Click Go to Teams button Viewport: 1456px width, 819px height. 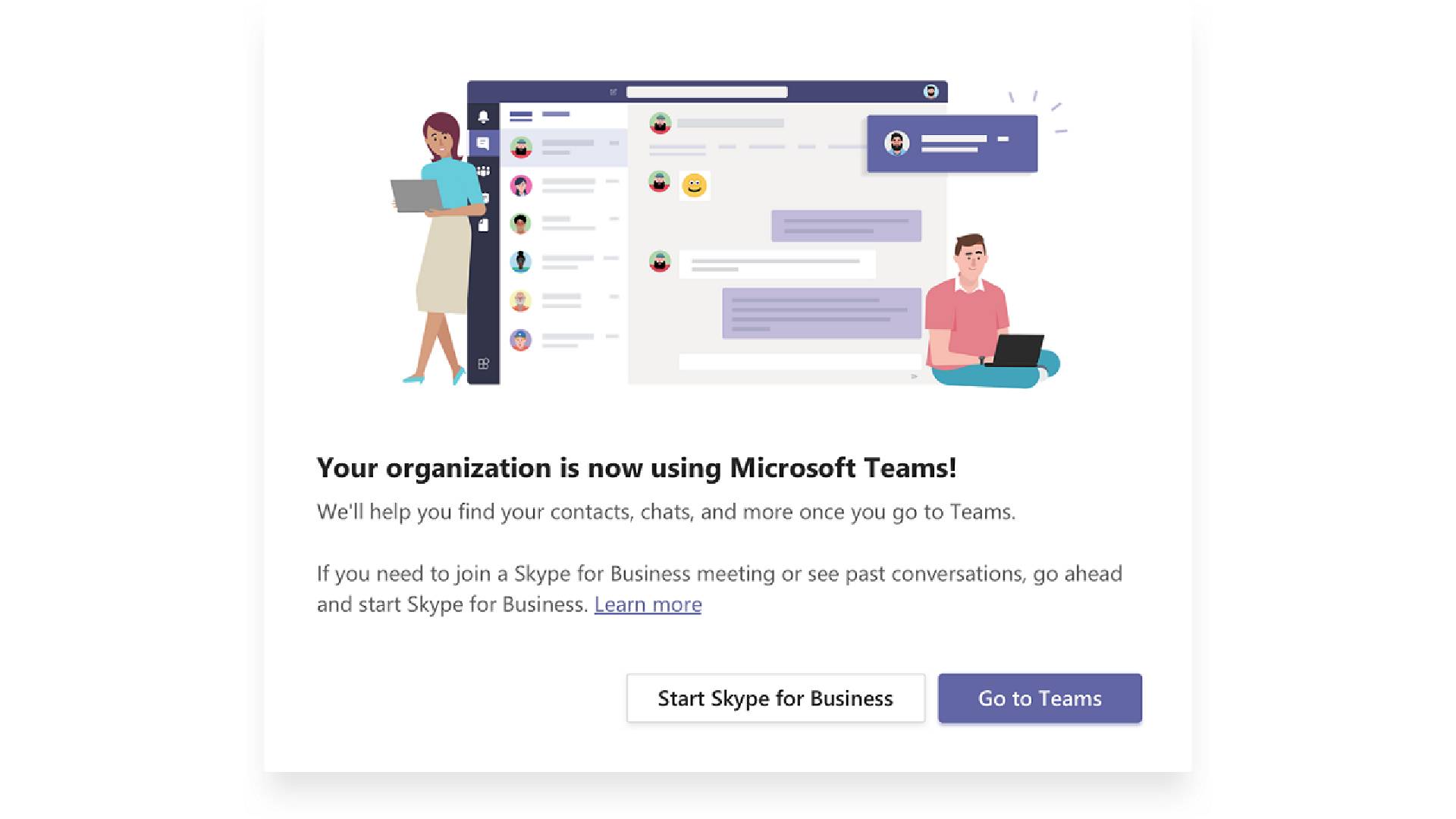click(1039, 697)
